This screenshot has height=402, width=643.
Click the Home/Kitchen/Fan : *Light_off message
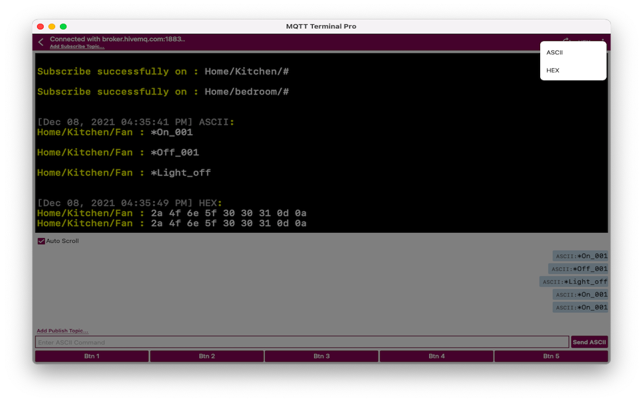(x=124, y=172)
